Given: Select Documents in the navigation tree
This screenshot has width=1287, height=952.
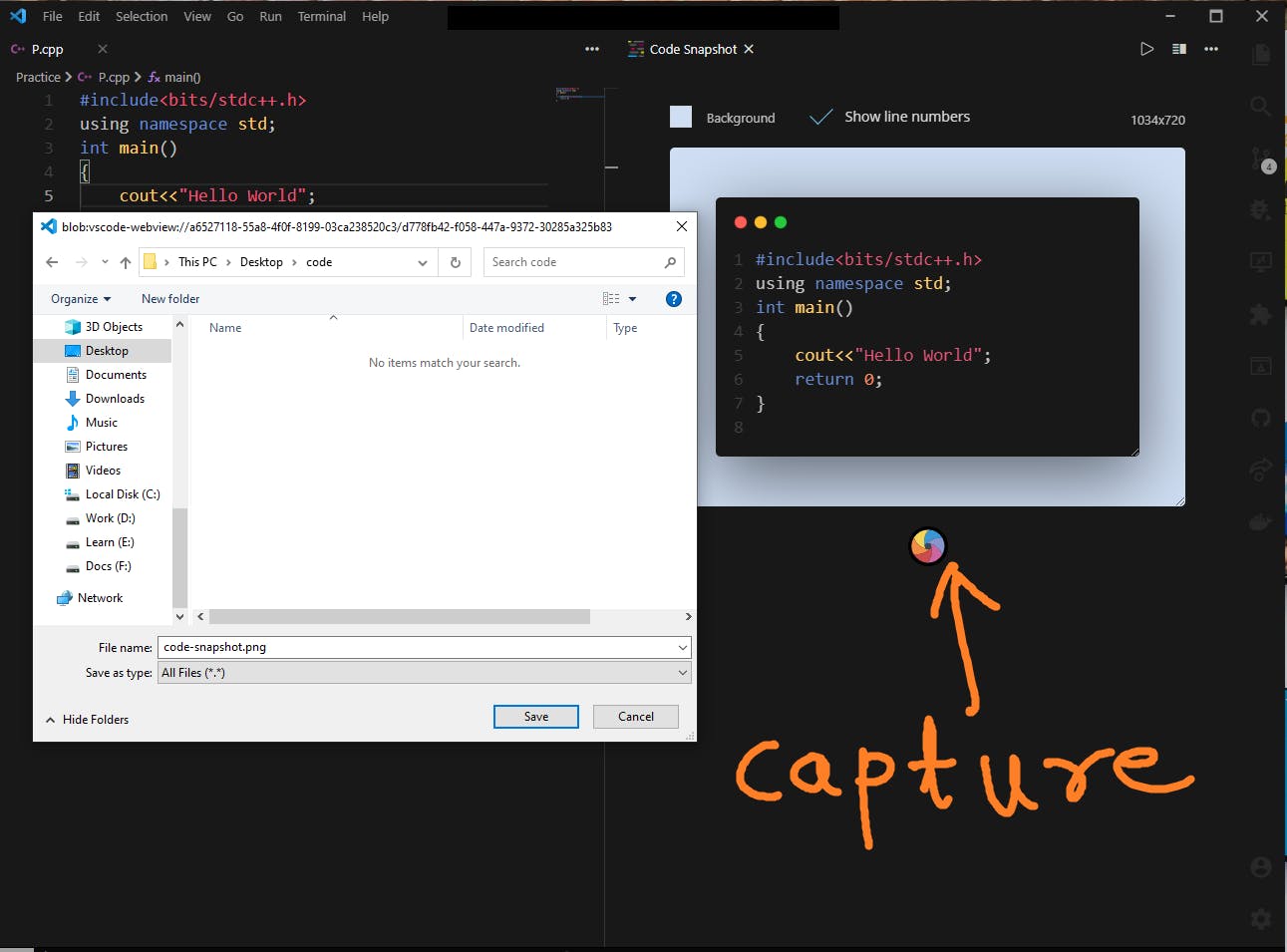Looking at the screenshot, I should point(116,375).
